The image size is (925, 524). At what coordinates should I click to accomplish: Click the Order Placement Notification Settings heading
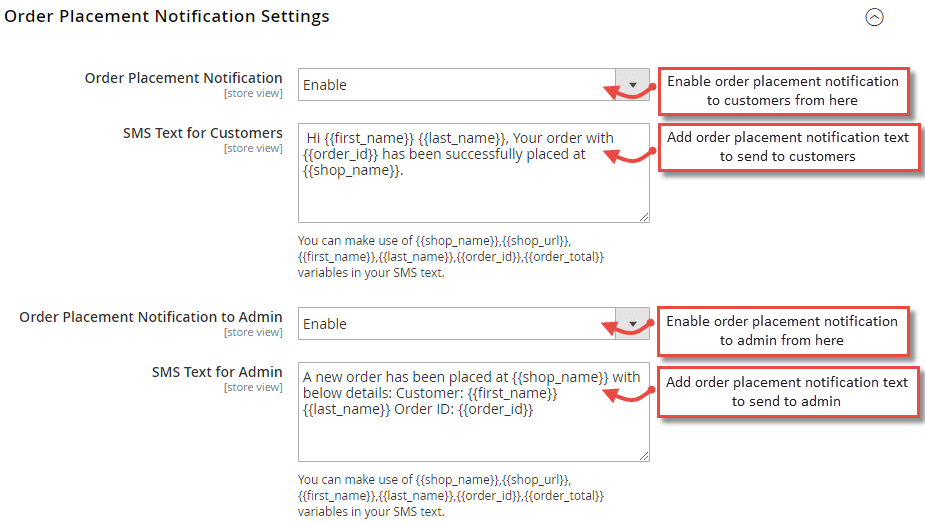(167, 17)
